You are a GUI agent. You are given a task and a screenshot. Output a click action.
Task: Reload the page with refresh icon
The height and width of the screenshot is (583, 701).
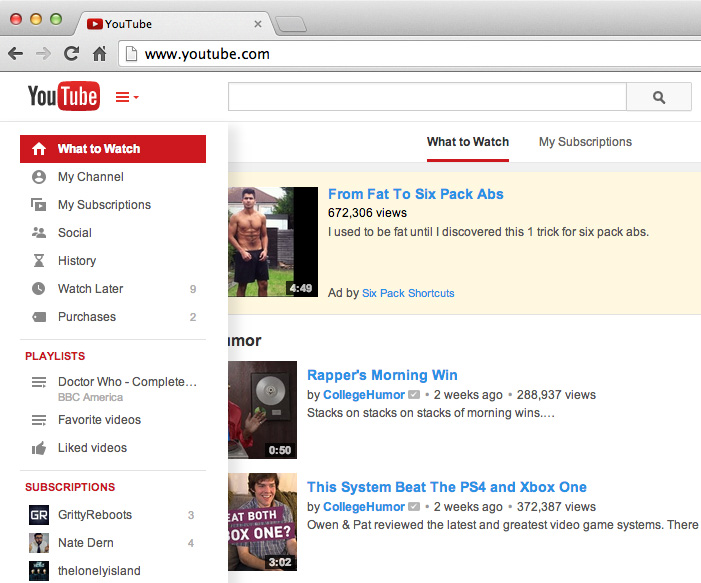(72, 54)
